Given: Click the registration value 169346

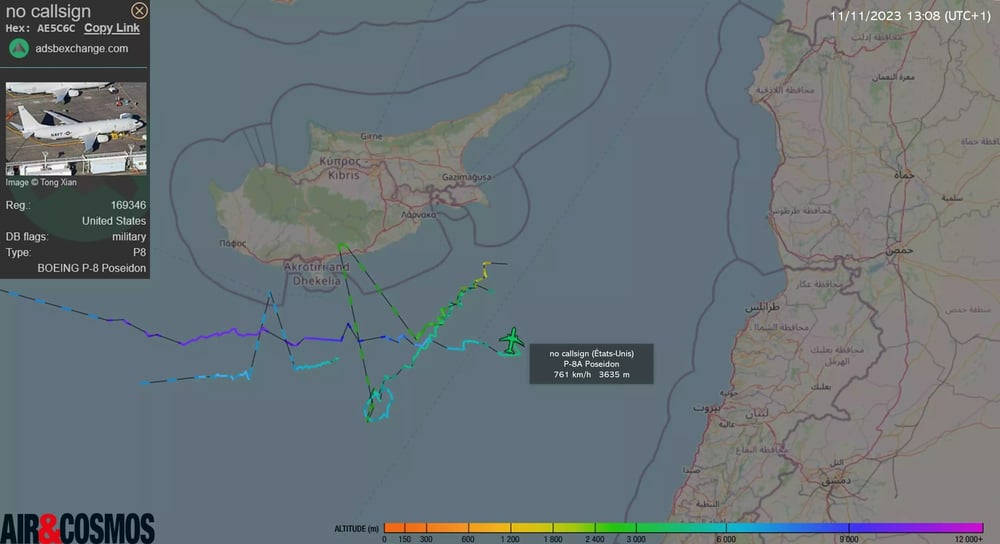Looking at the screenshot, I should [128, 205].
